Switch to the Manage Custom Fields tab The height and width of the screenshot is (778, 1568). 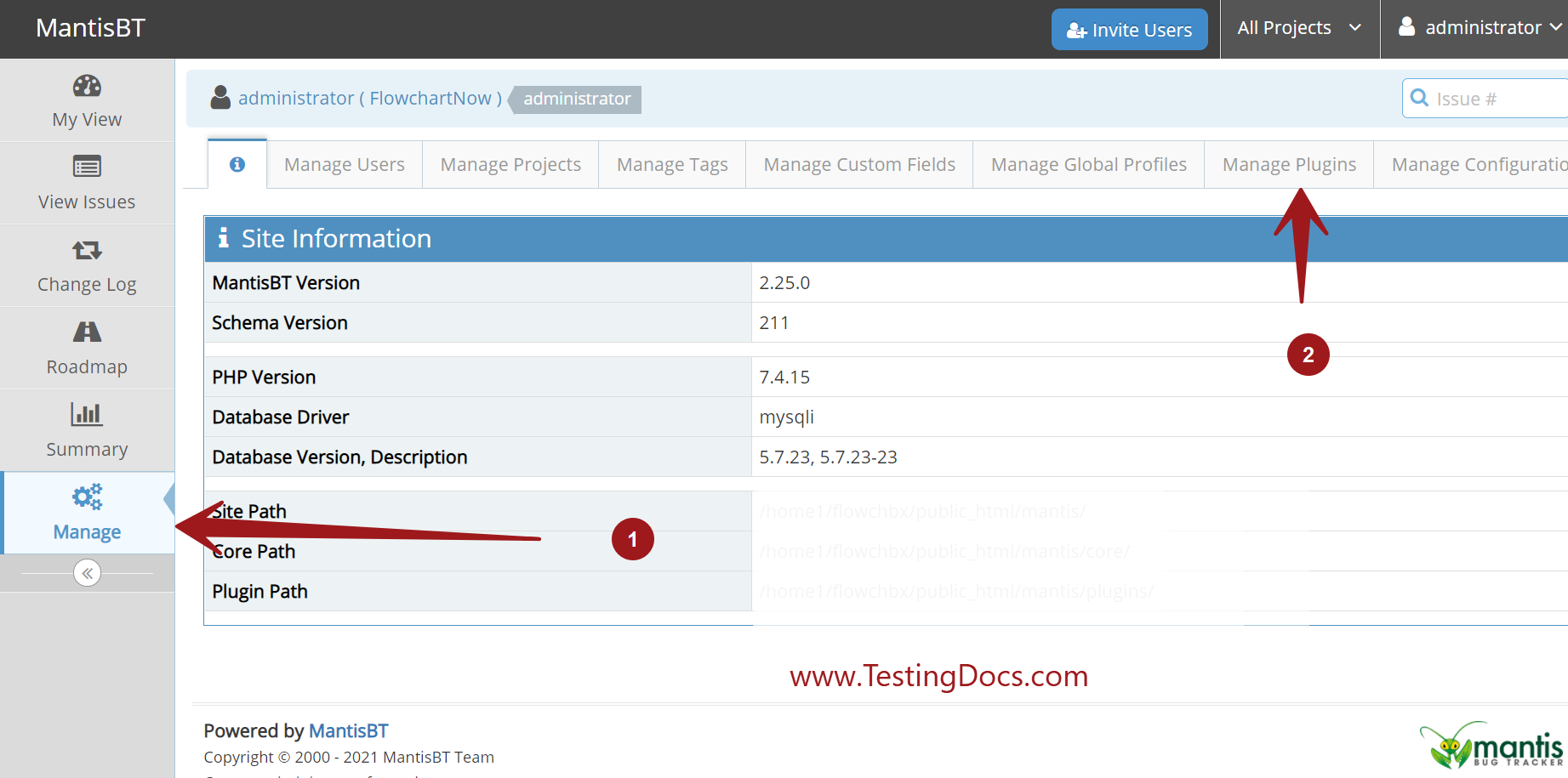click(859, 165)
